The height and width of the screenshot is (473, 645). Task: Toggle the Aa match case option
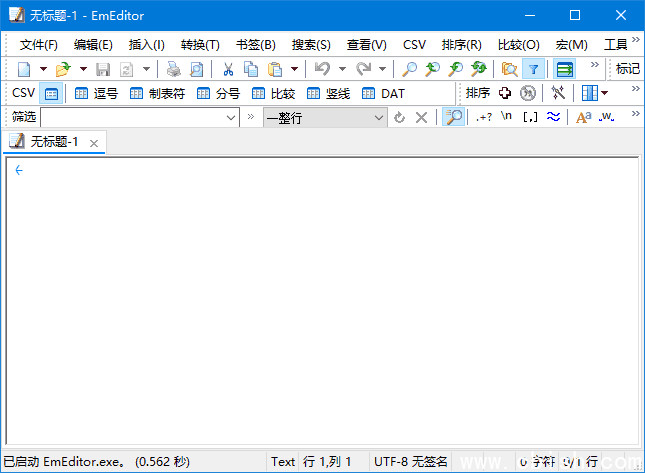coord(583,118)
